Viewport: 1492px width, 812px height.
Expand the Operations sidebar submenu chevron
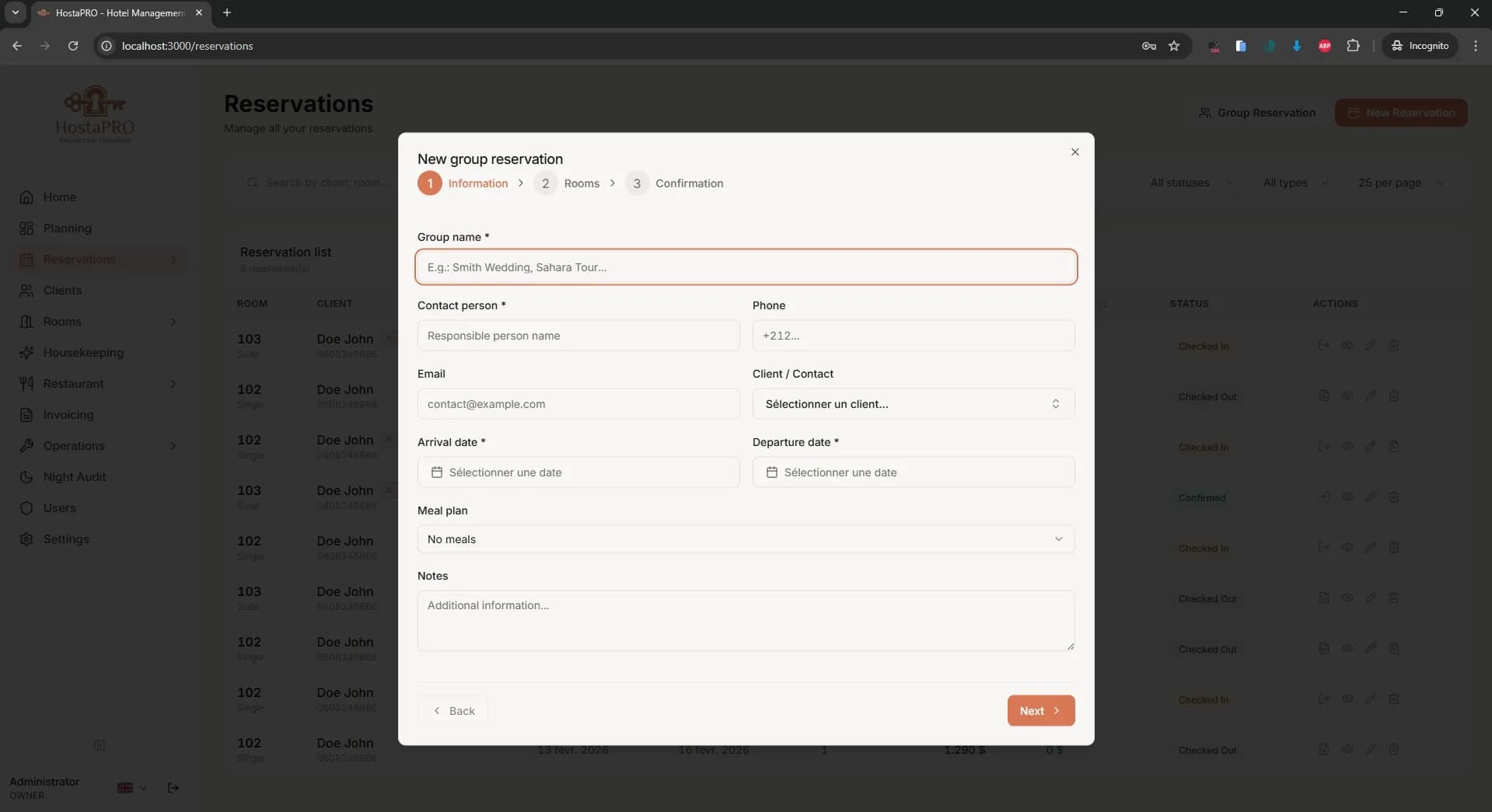(173, 446)
